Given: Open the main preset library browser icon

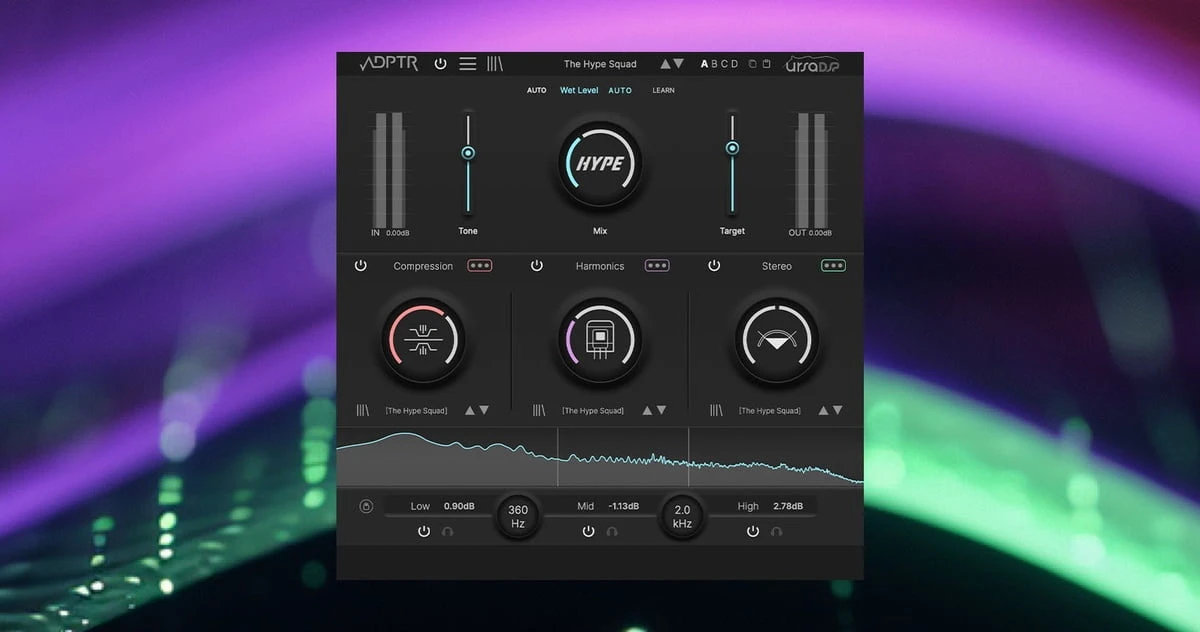Looking at the screenshot, I should tap(495, 63).
